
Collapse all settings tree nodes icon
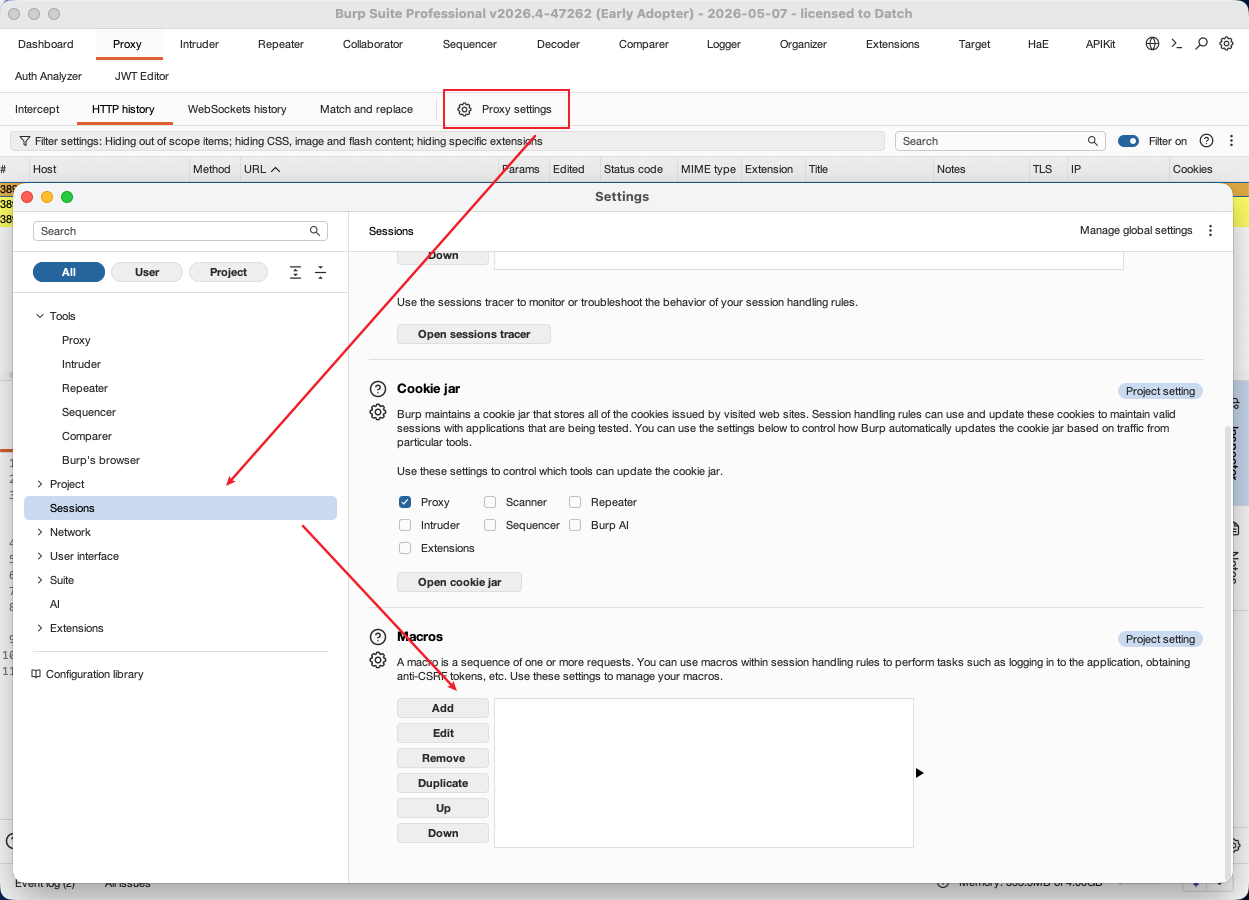coord(321,272)
